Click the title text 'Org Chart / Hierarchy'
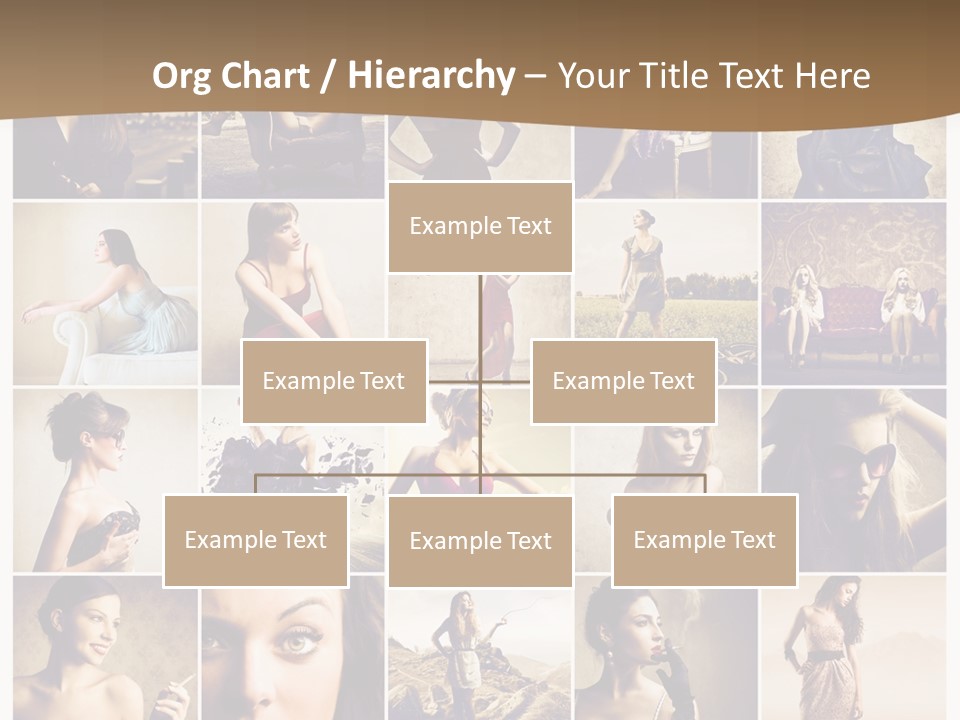 (x=332, y=76)
